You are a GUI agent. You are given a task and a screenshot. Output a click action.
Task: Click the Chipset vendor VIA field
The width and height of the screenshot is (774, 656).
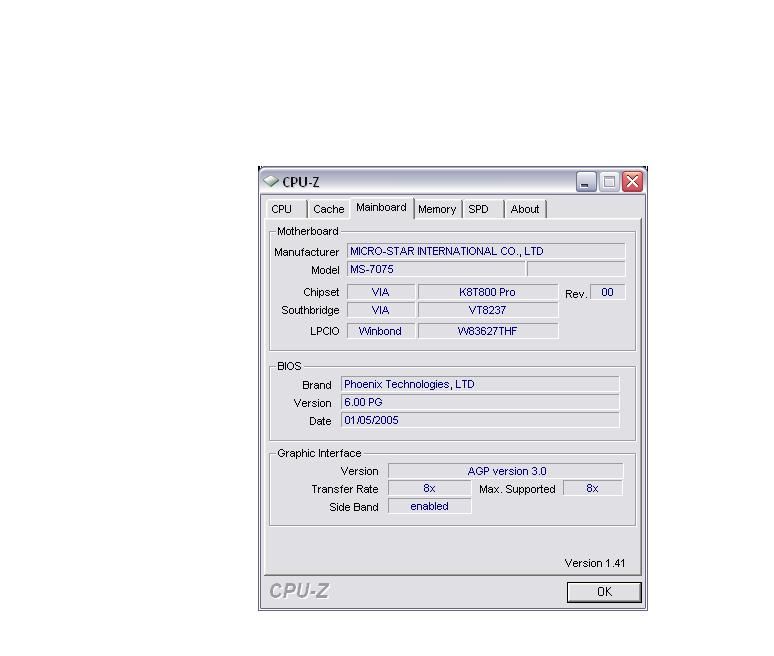click(x=381, y=292)
